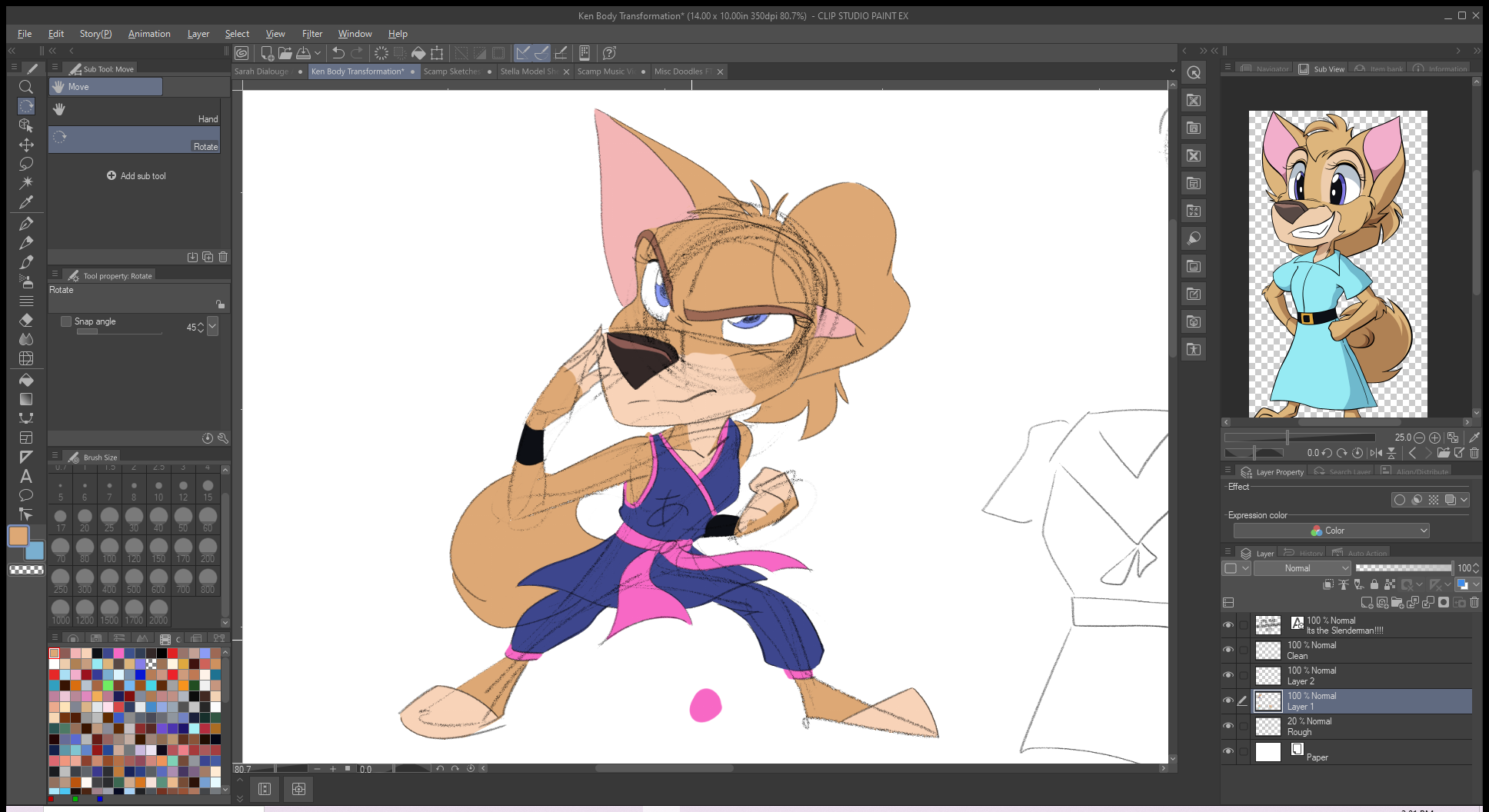
Task: Open the Filter menu
Action: (x=311, y=34)
